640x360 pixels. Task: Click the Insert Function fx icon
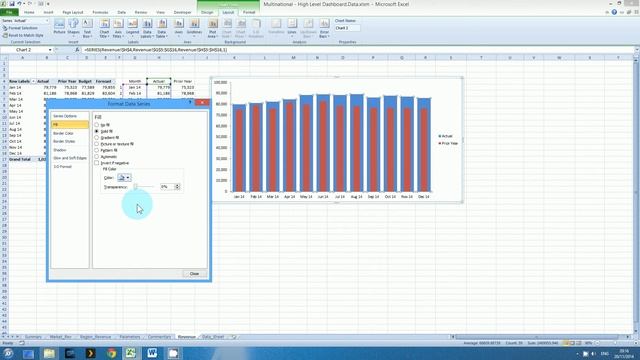pyautogui.click(x=77, y=50)
